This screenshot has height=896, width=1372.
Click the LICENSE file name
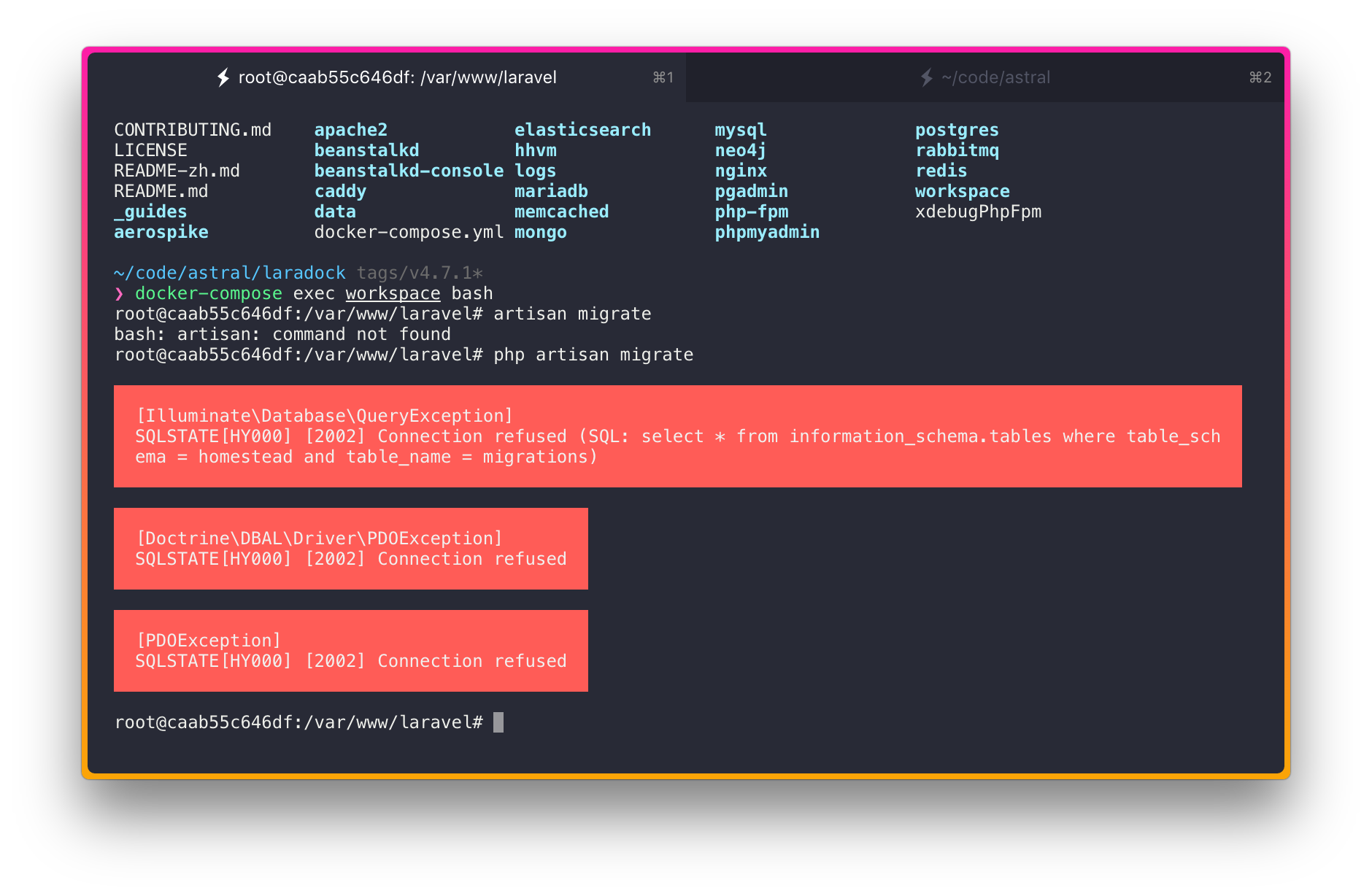150,150
